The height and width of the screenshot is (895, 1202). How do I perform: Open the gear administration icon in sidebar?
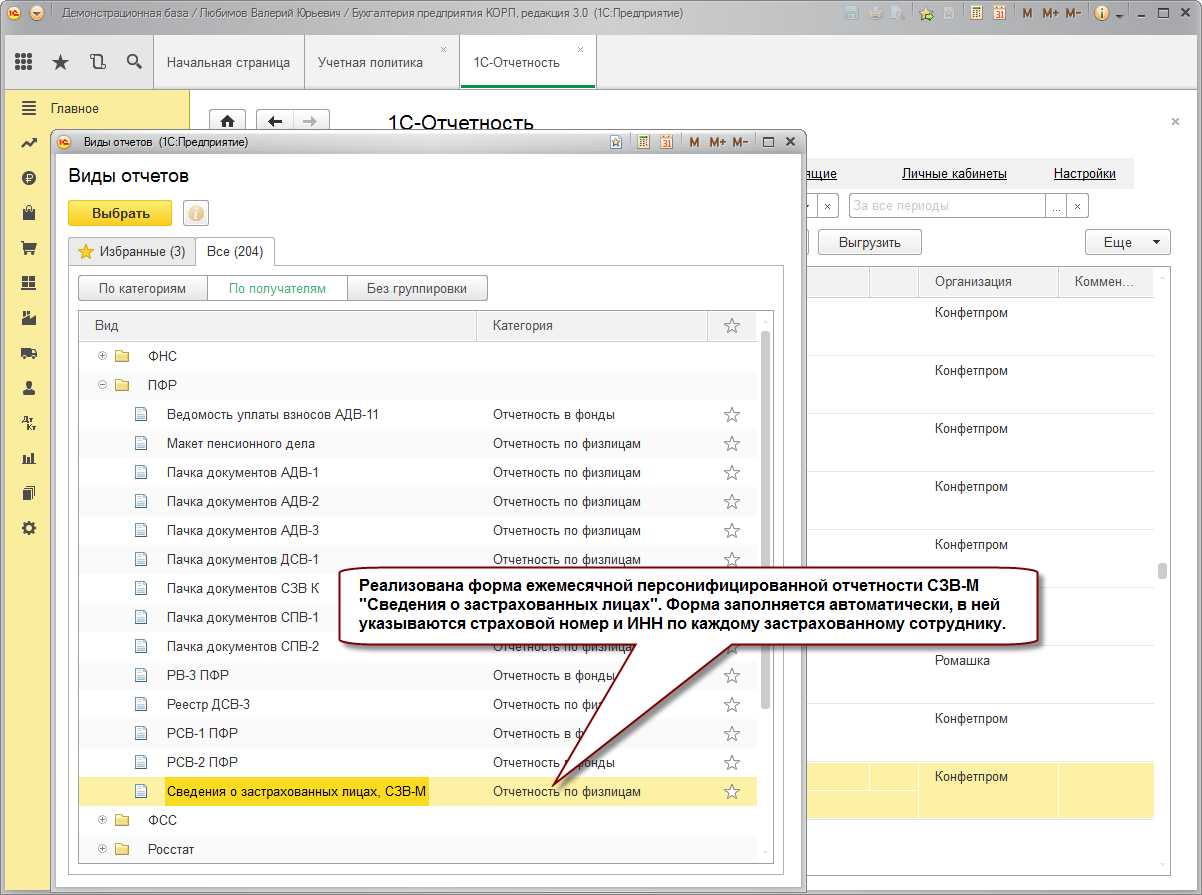coord(29,528)
